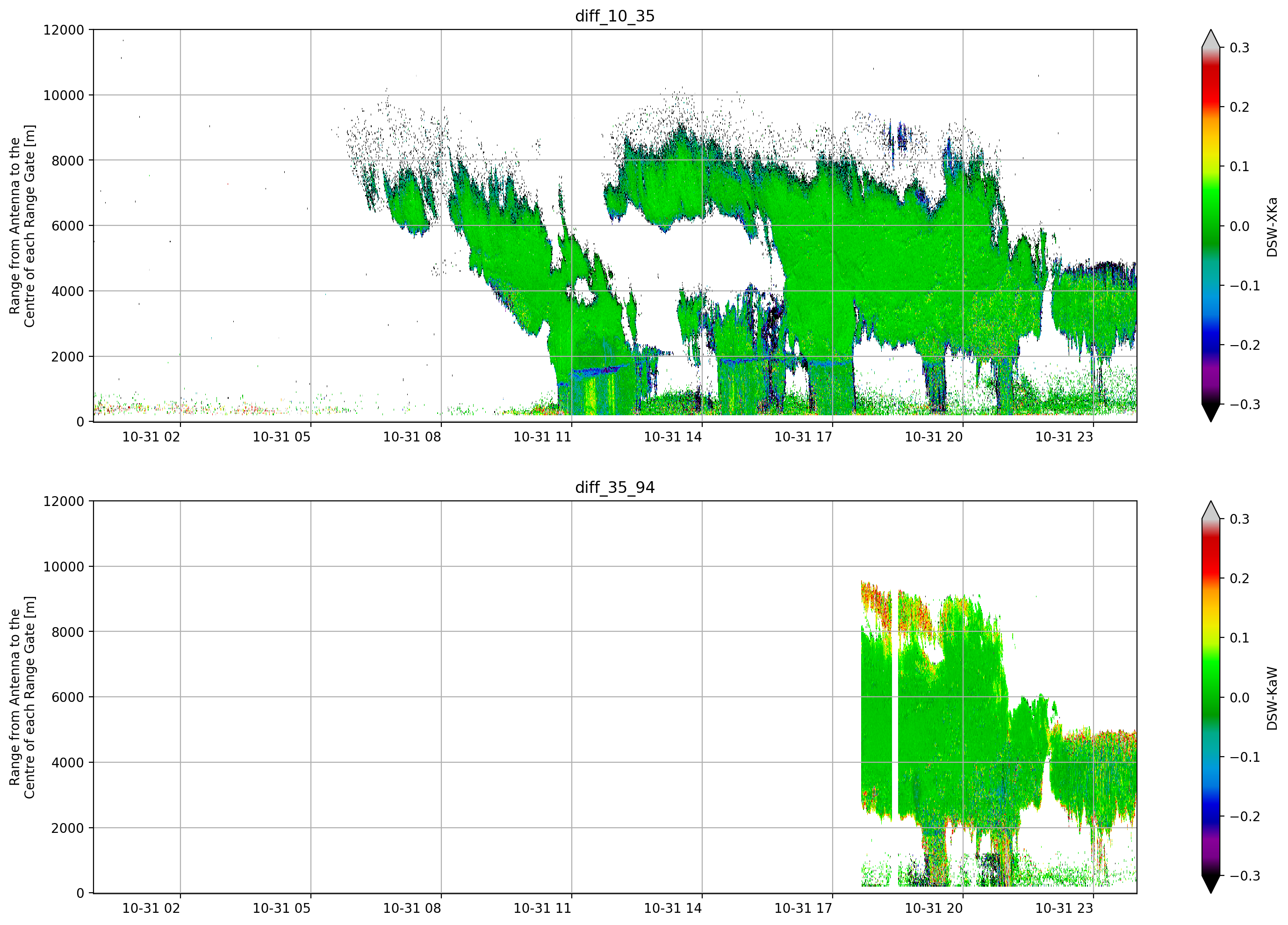Click the −0.2 tick on DSW-XKa colorbar

click(x=1245, y=346)
